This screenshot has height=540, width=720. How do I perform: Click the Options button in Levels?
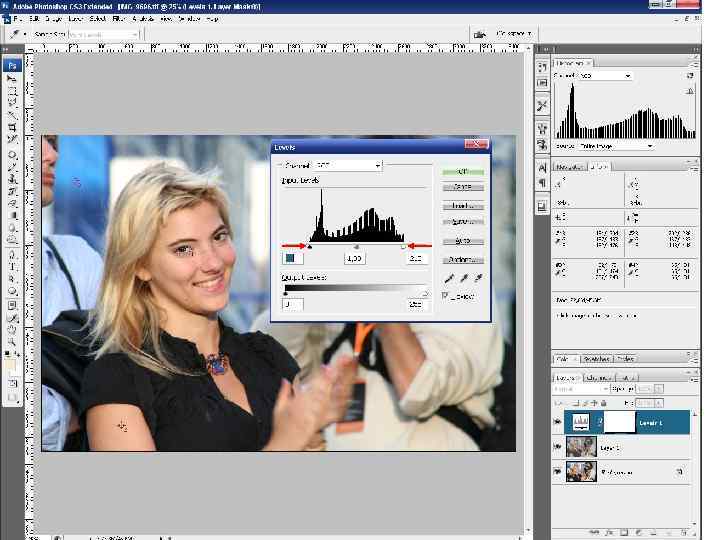tap(463, 260)
